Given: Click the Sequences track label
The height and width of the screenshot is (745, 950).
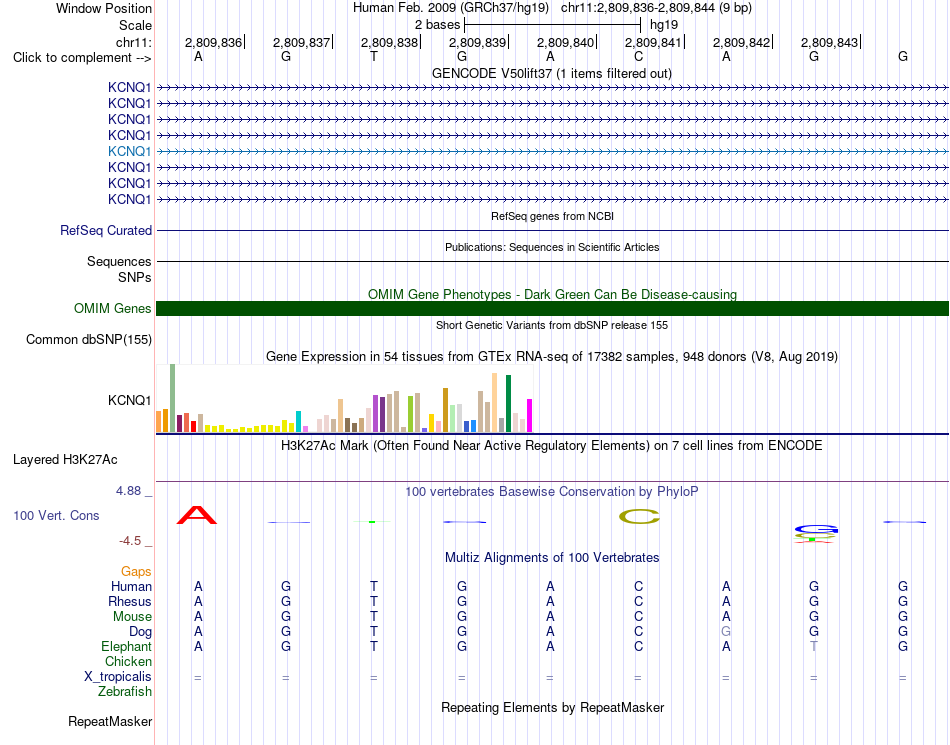Looking at the screenshot, I should coord(119,262).
